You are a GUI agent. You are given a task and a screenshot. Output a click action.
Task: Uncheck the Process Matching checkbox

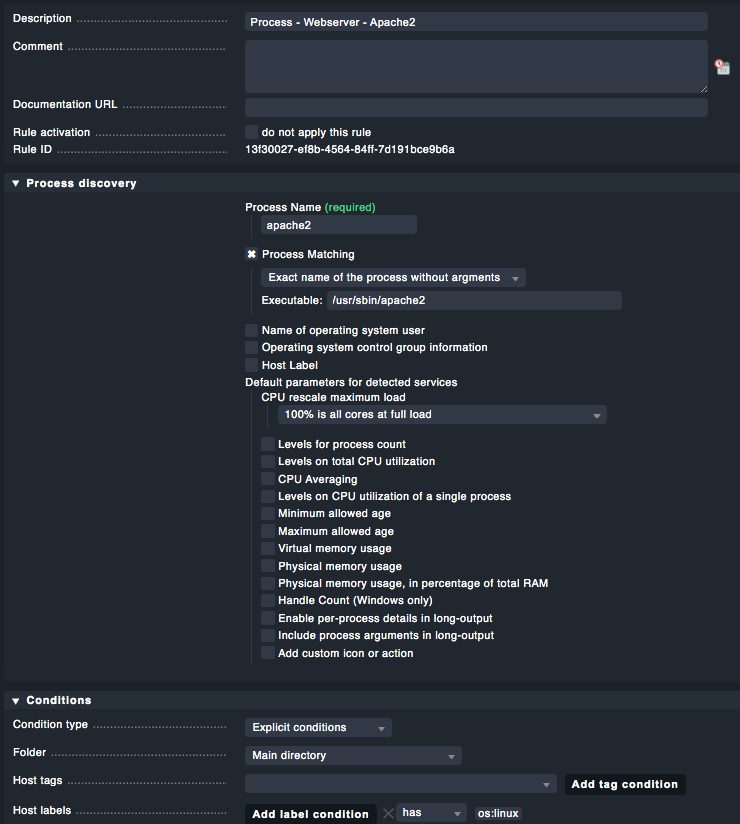pyautogui.click(x=252, y=254)
